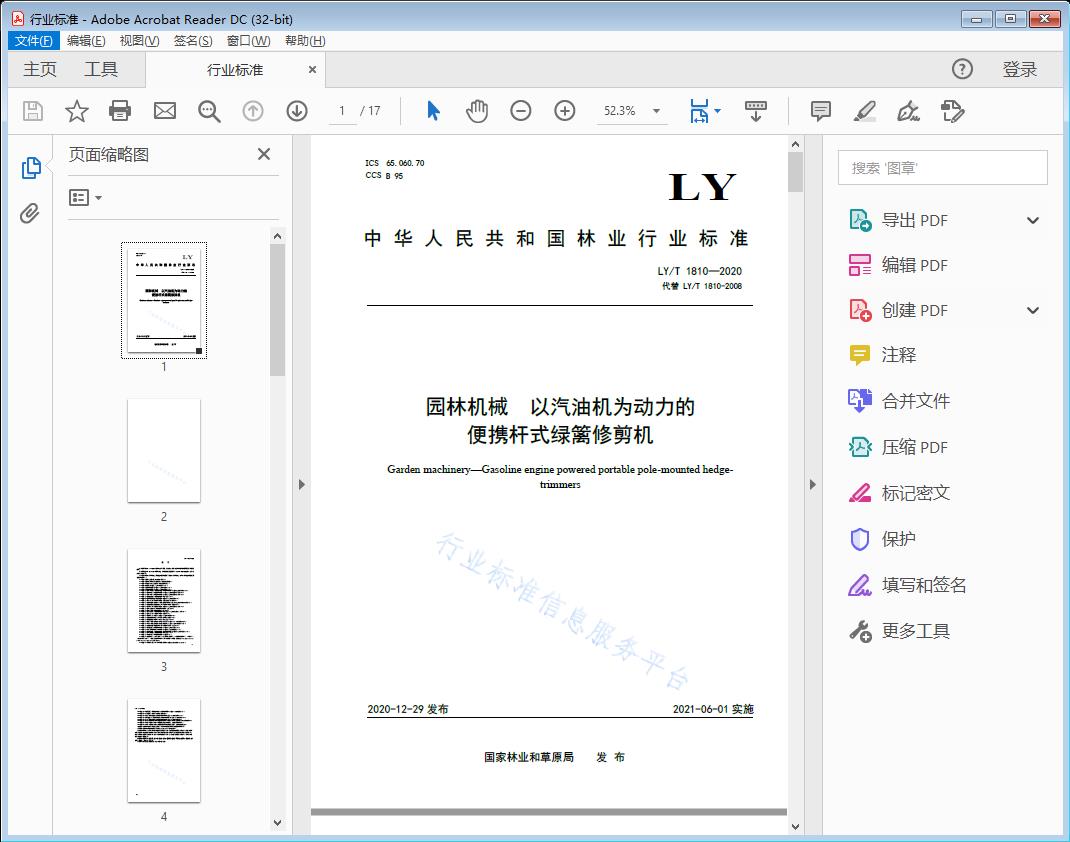This screenshot has height=842, width=1070.
Task: Select the Hand tool in toolbar
Action: pos(477,111)
